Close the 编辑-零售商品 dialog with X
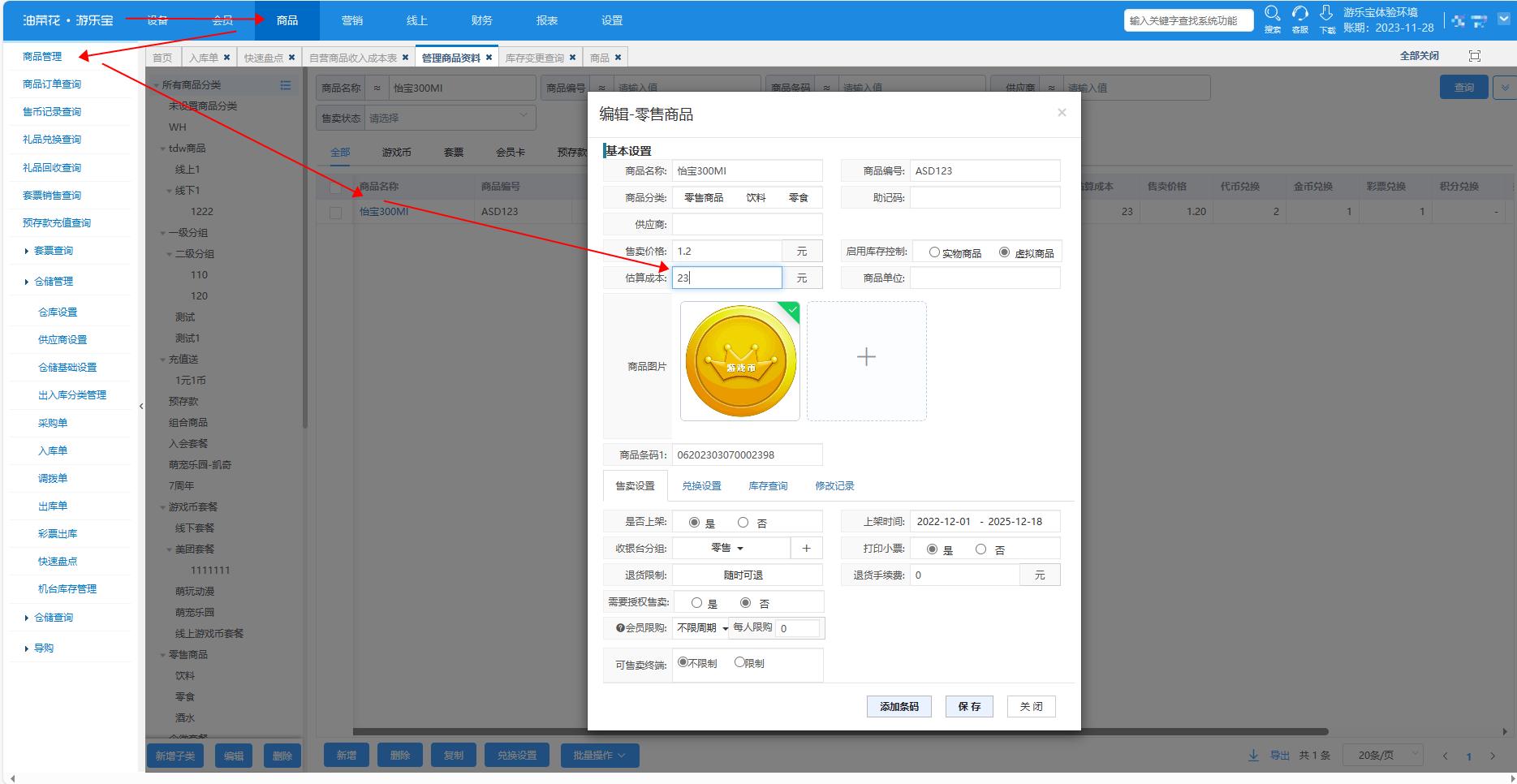 pyautogui.click(x=1062, y=113)
